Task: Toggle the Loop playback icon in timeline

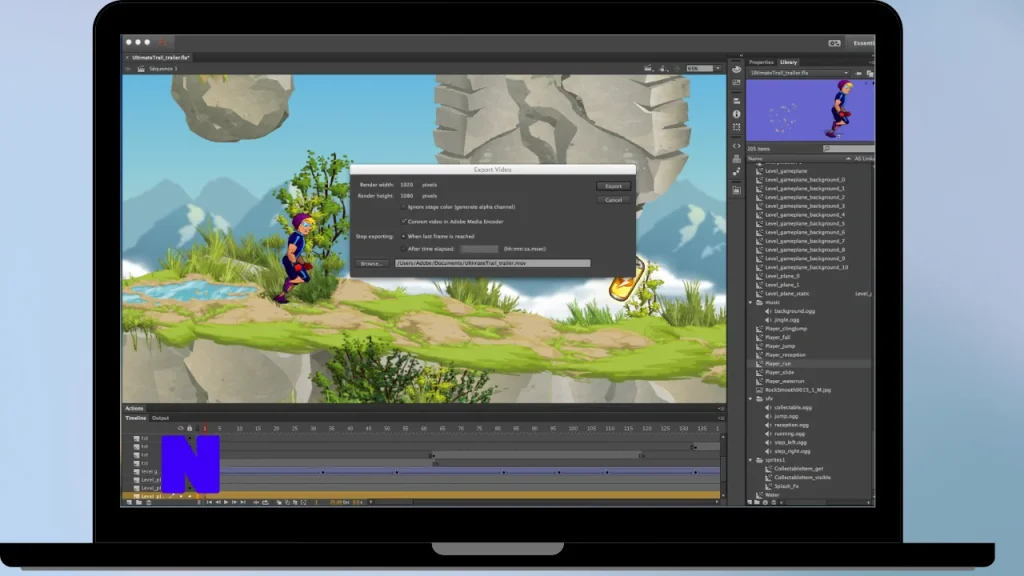Action: pos(265,502)
